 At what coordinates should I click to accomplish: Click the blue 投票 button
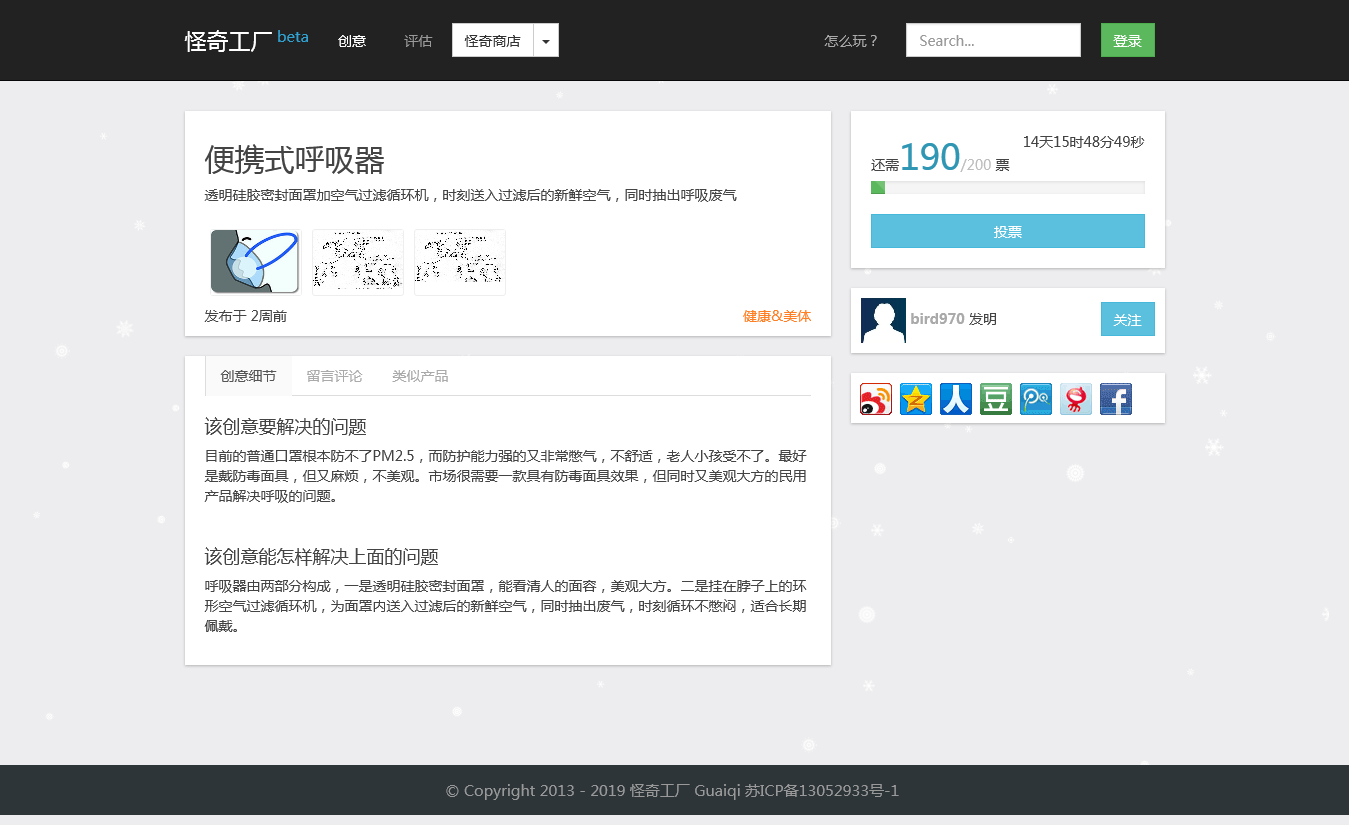1008,231
